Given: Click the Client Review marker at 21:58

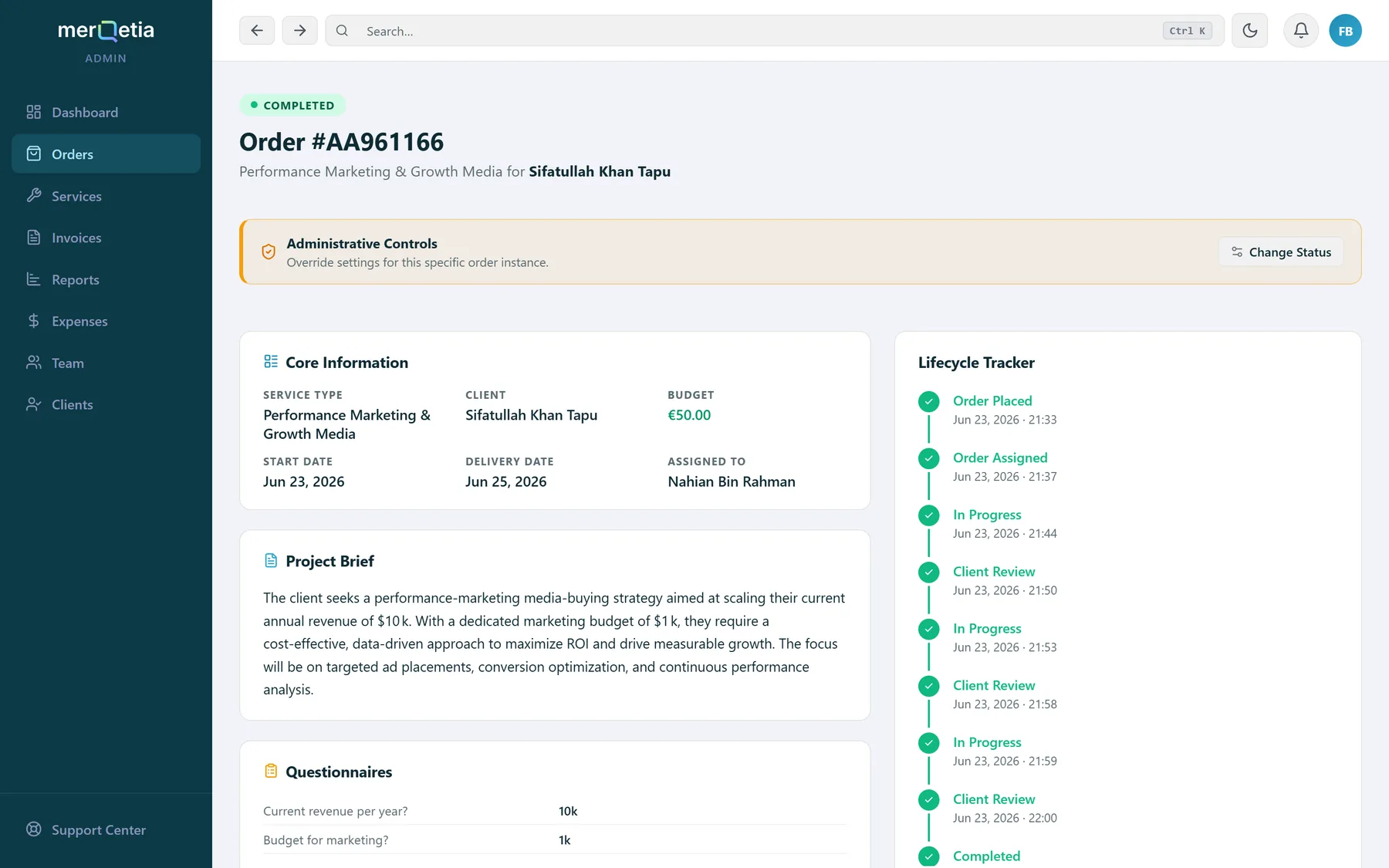Looking at the screenshot, I should pos(929,686).
